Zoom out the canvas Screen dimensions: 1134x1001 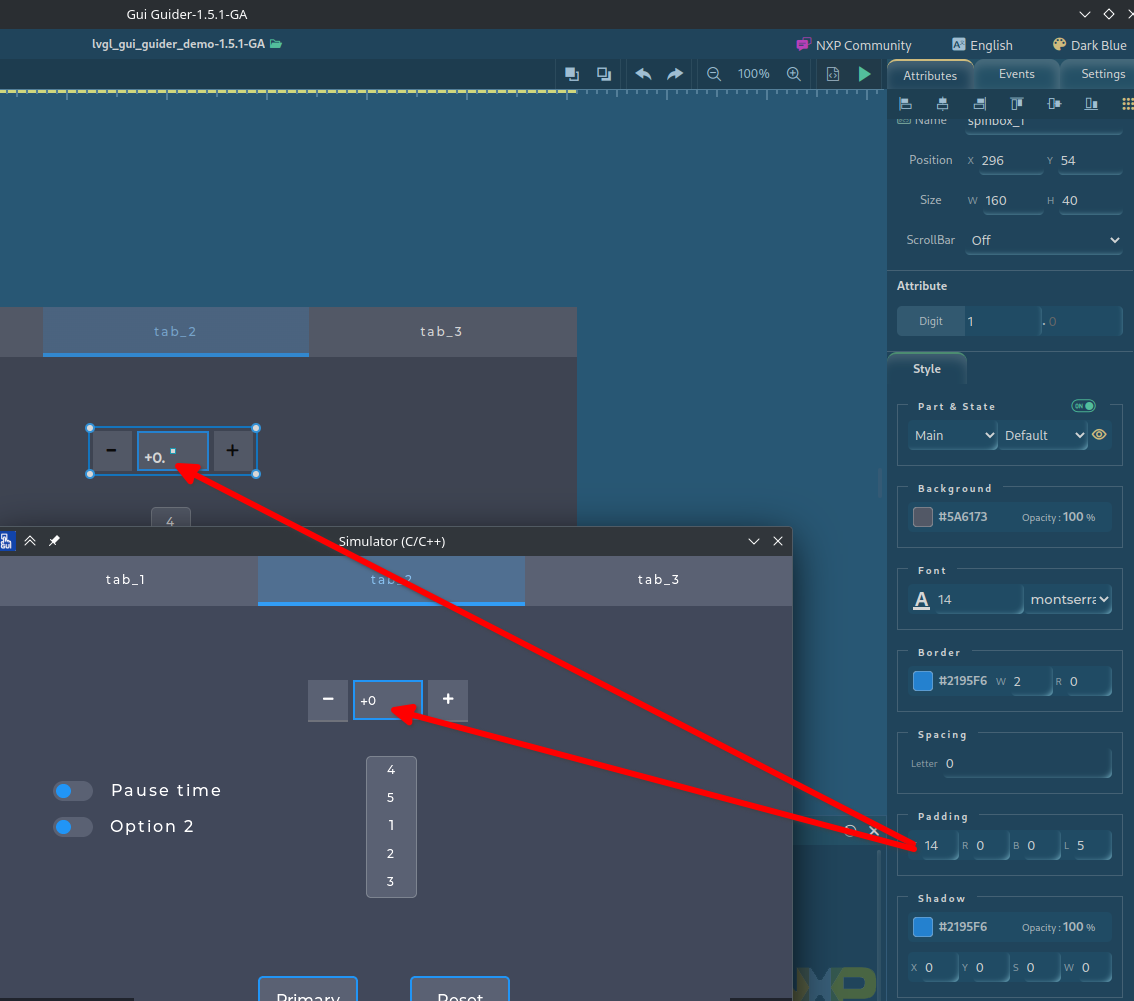click(x=714, y=74)
